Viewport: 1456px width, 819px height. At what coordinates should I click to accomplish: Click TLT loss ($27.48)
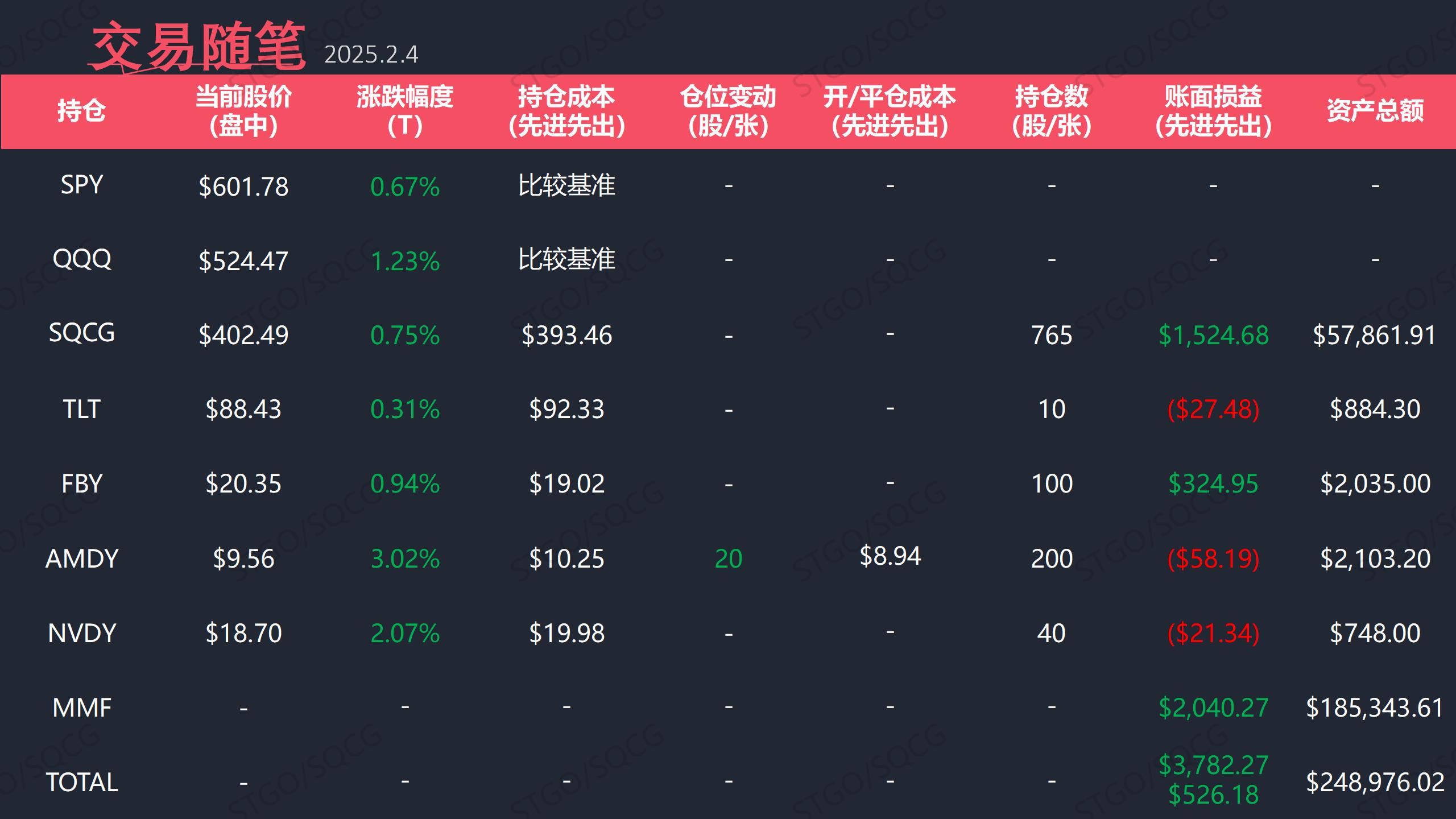(x=1213, y=409)
